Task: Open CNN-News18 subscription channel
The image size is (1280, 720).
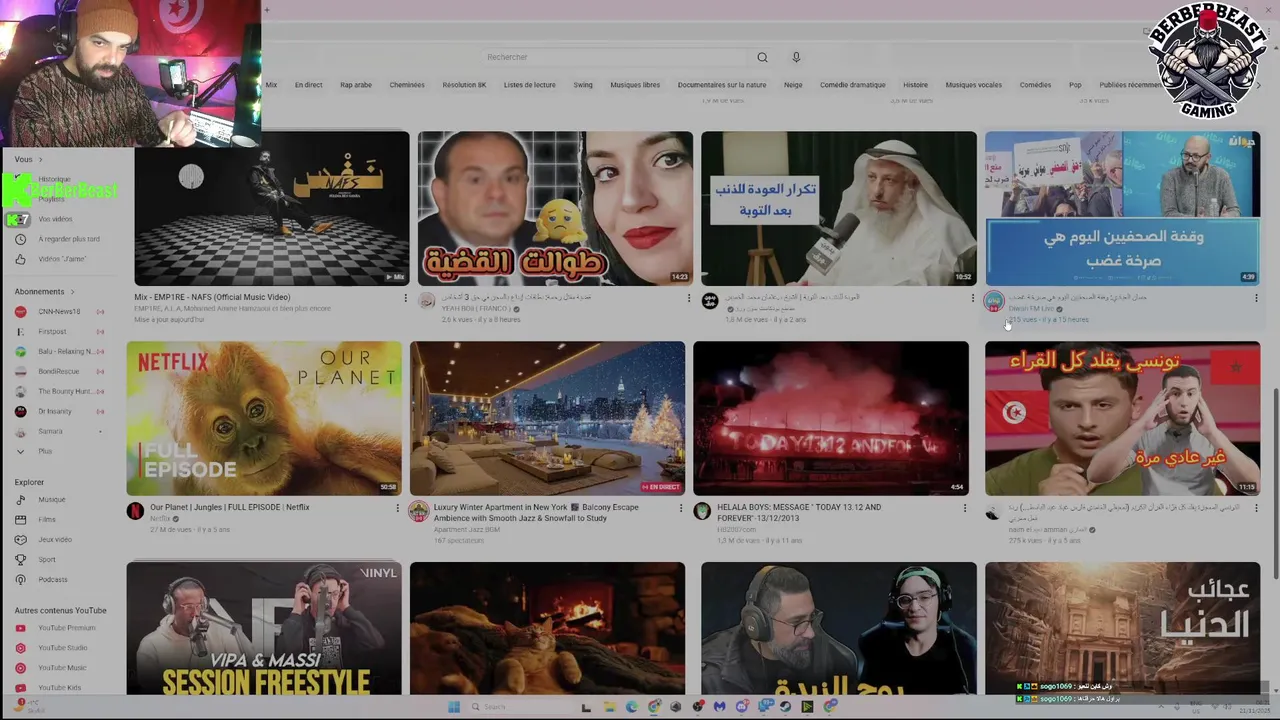Action: [x=60, y=311]
